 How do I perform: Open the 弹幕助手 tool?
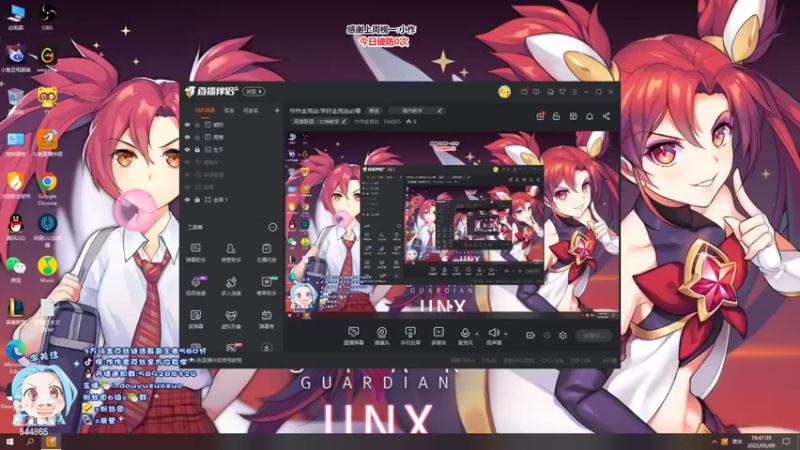[195, 252]
